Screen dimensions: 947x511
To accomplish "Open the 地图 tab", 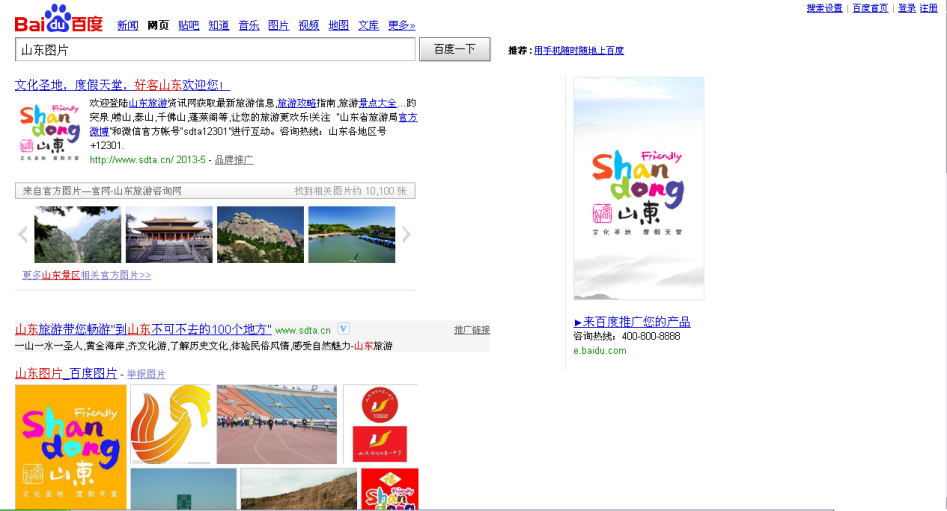I will pyautogui.click(x=339, y=25).
